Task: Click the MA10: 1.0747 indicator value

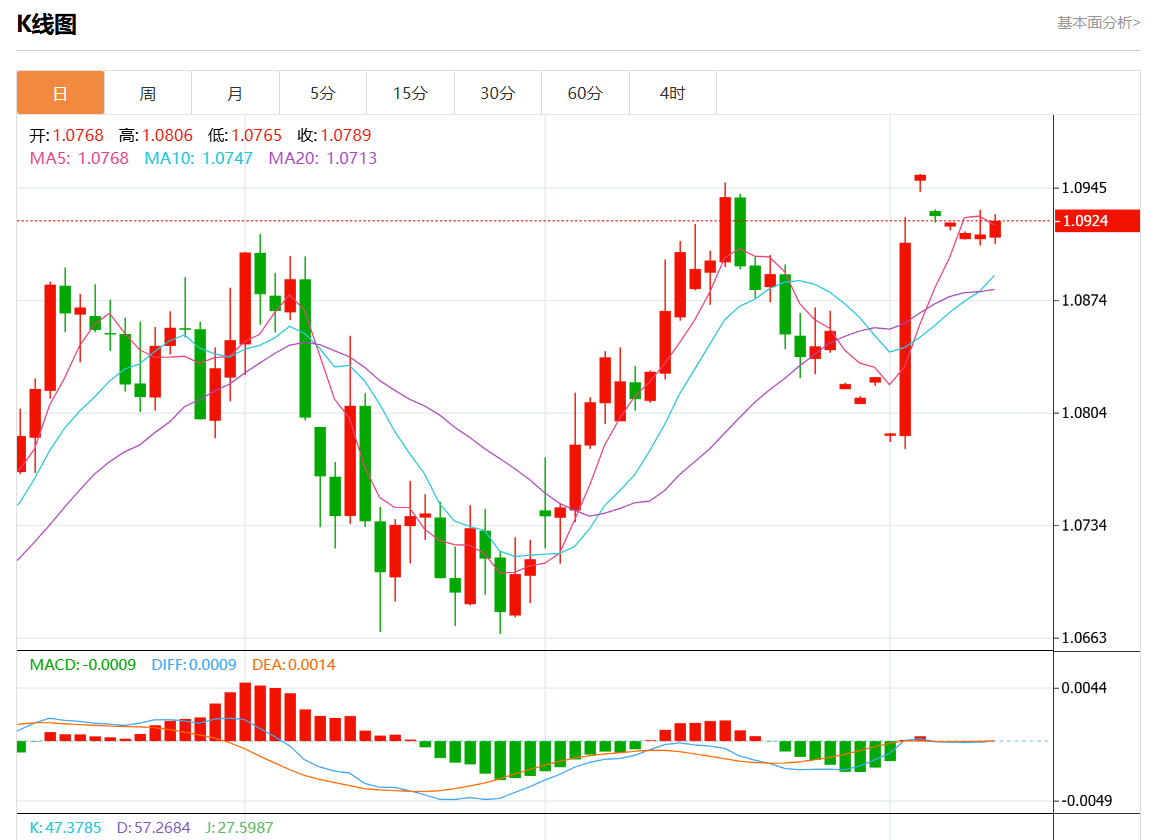Action: (198, 158)
